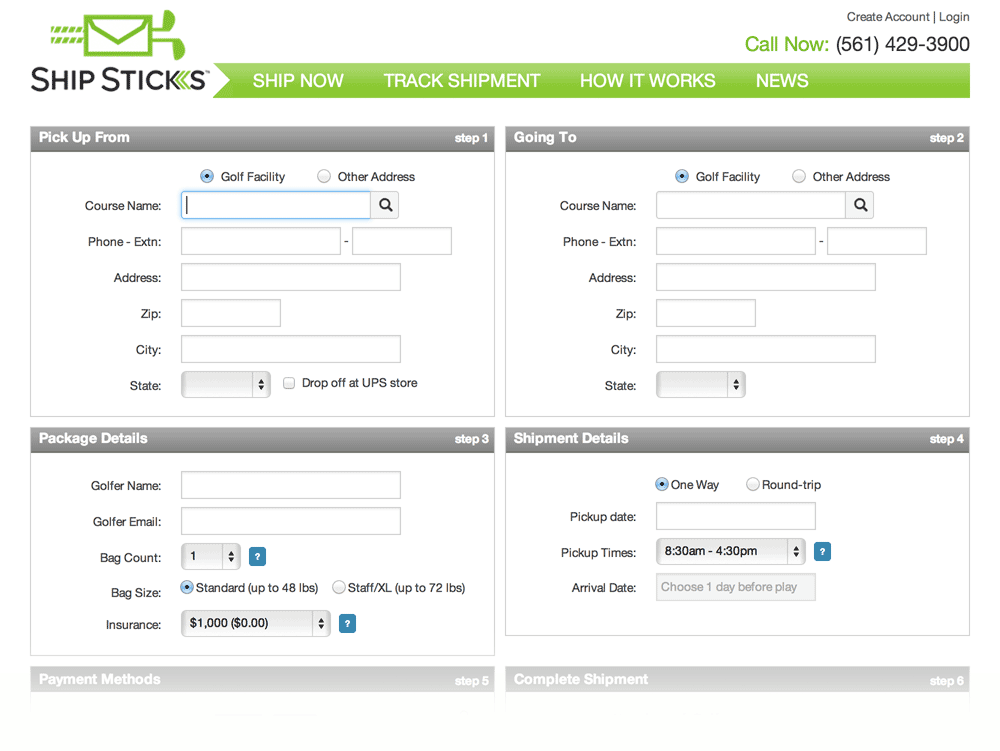Click Going To Address field

point(766,277)
